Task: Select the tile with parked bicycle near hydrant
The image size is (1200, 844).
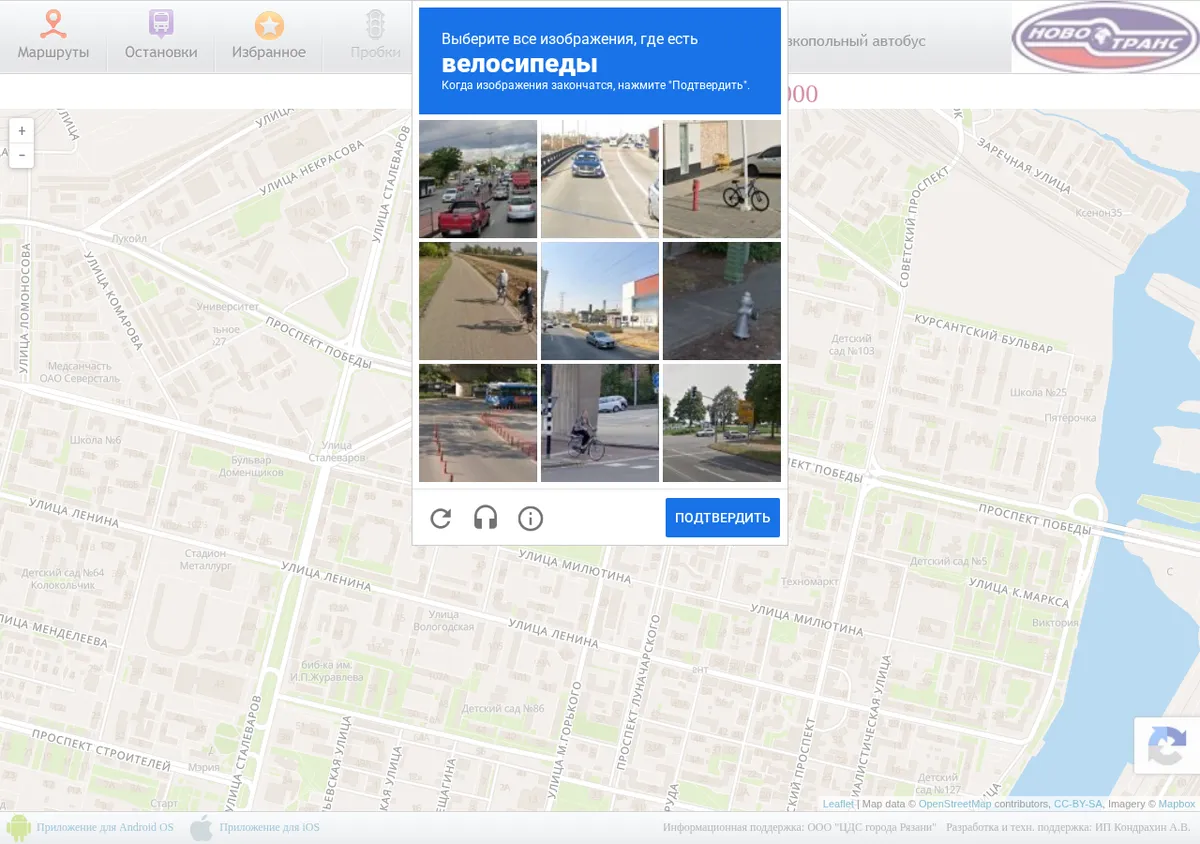Action: 722,179
